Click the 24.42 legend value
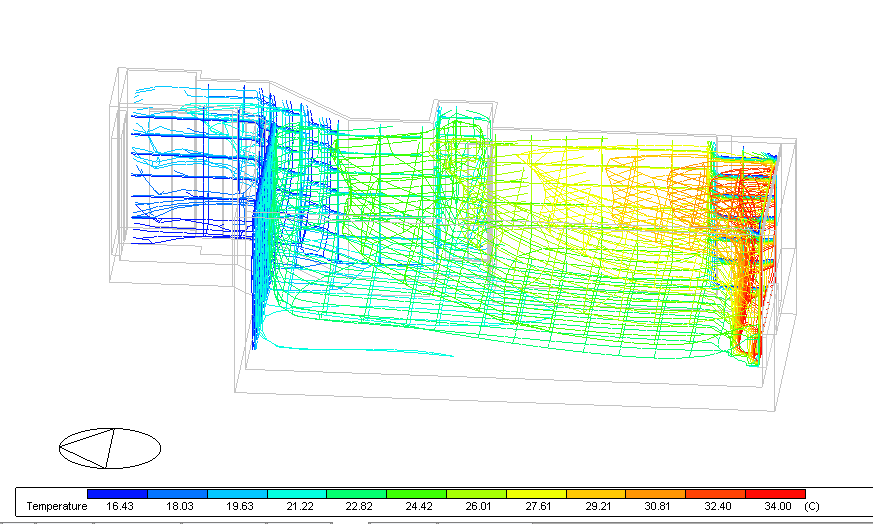Viewport: 873px width, 524px height. coord(419,506)
